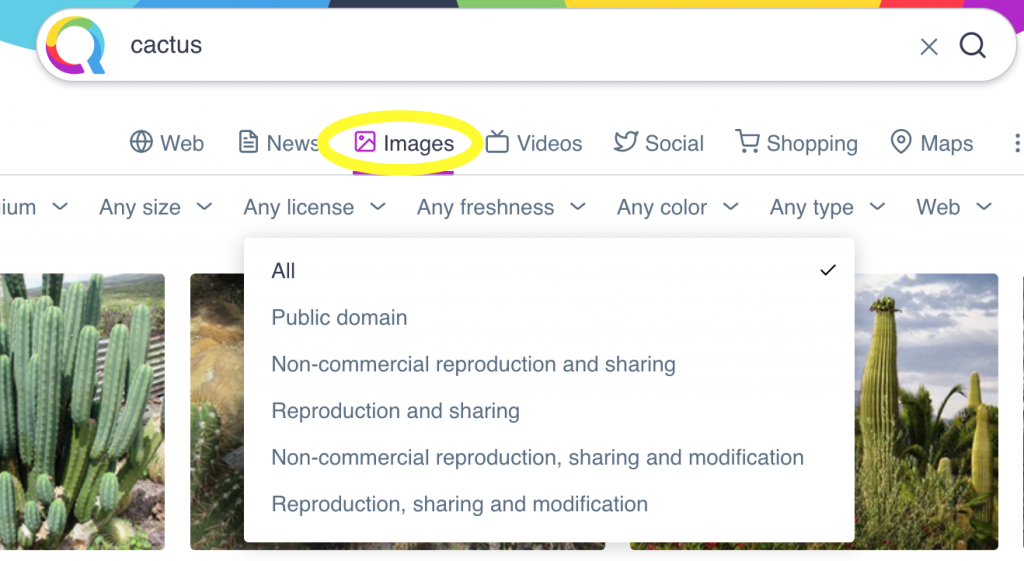The width and height of the screenshot is (1024, 561).
Task: Click the Qwant logo icon
Action: pos(75,46)
